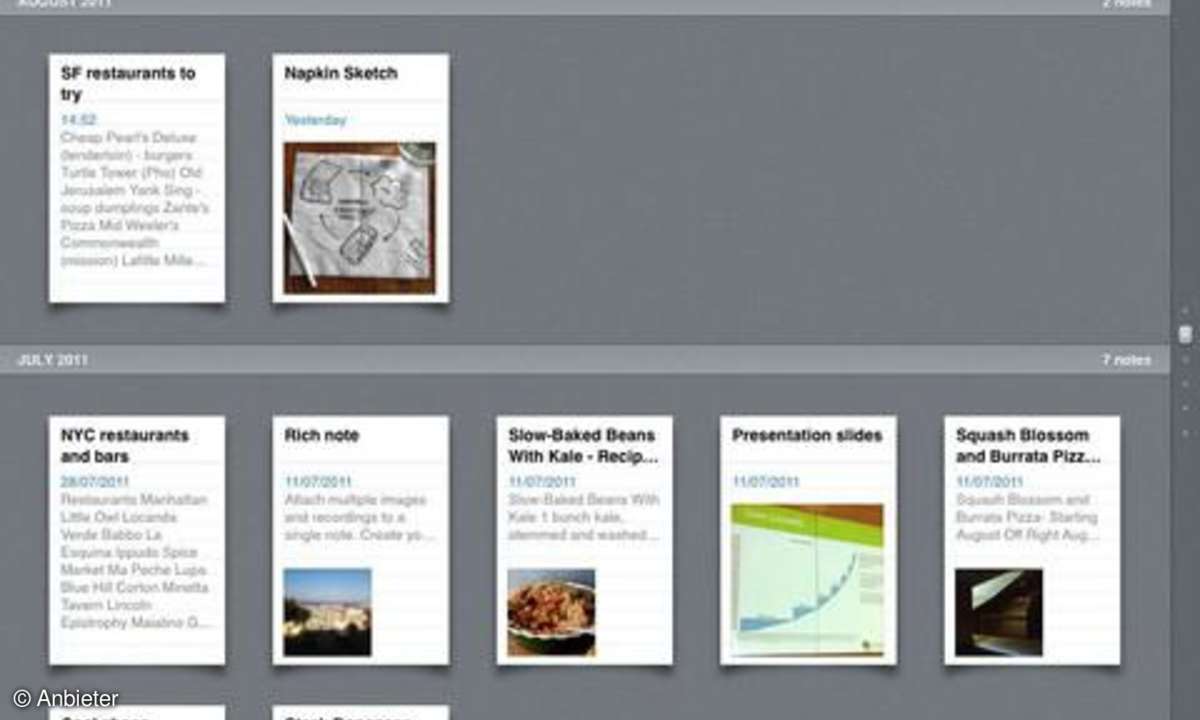Open Slow-Baked Beans With Kale recipe note

[x=585, y=540]
